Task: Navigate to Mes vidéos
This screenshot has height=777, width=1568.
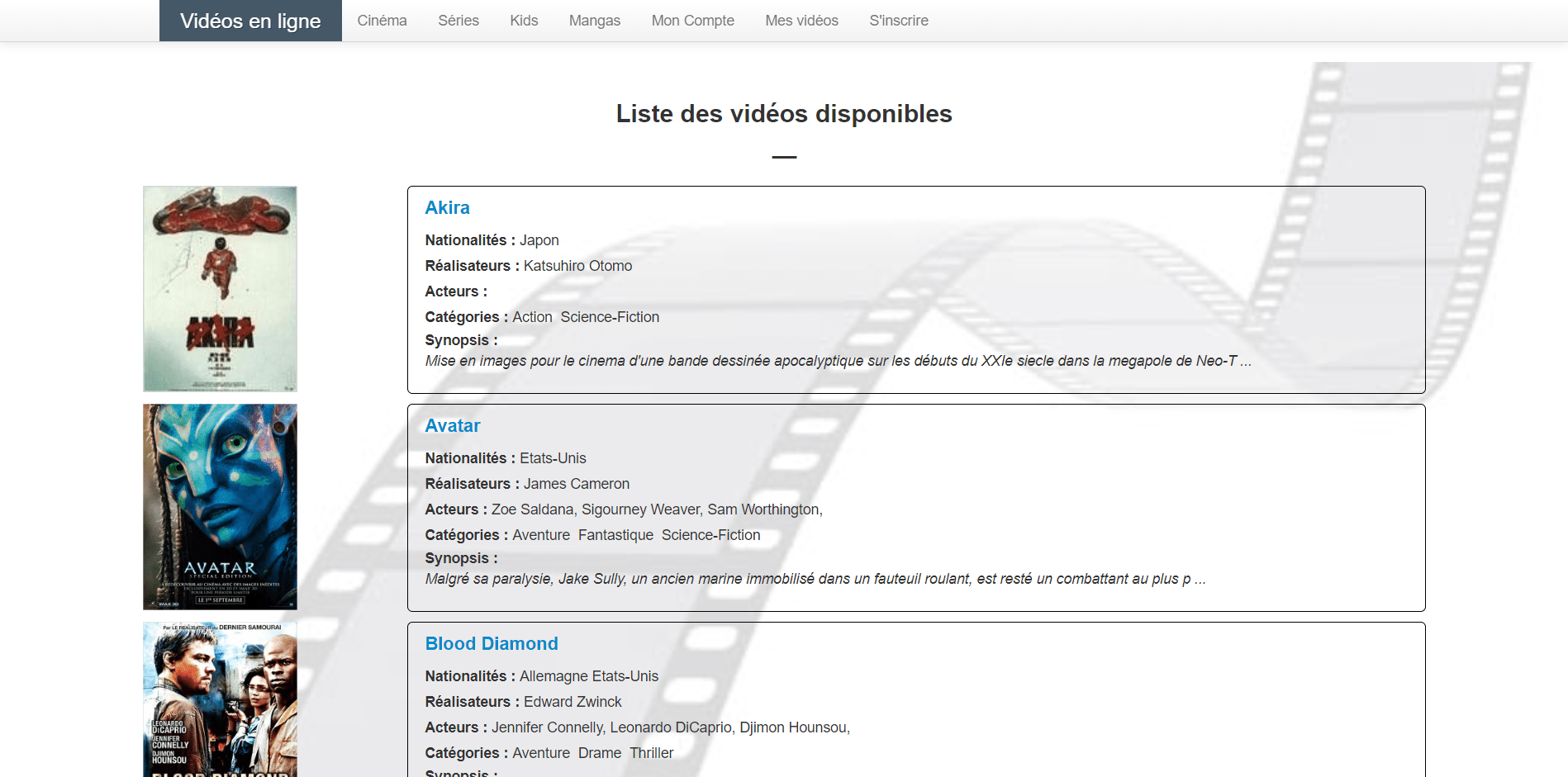Action: [801, 21]
